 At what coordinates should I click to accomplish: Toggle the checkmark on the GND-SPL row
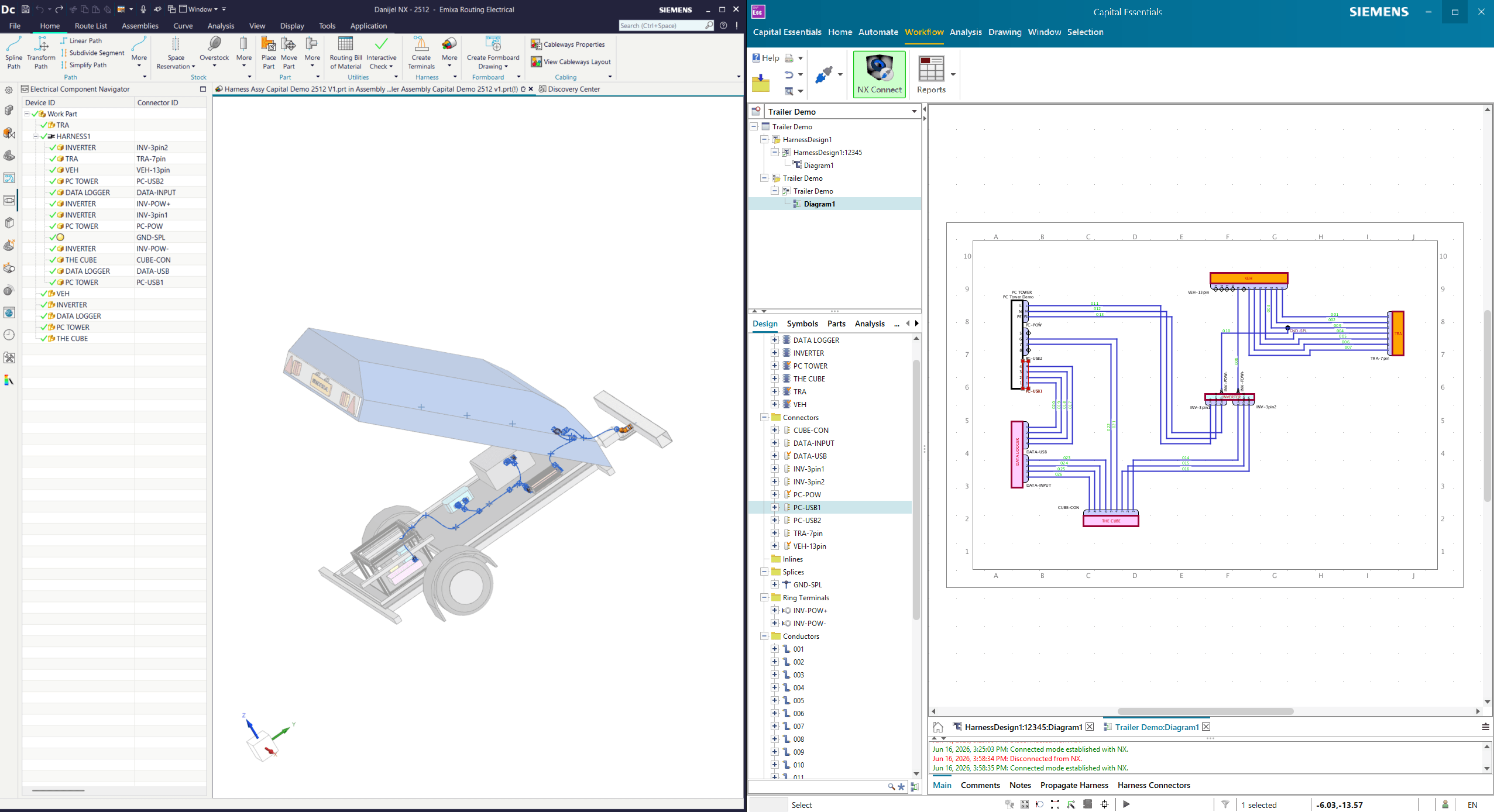tap(53, 238)
